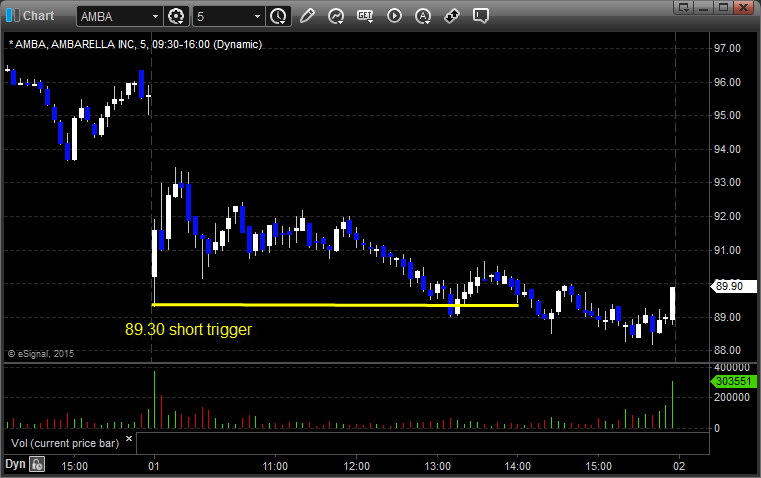Maximize the Chart window
The image size is (761, 478).
[x=723, y=7]
